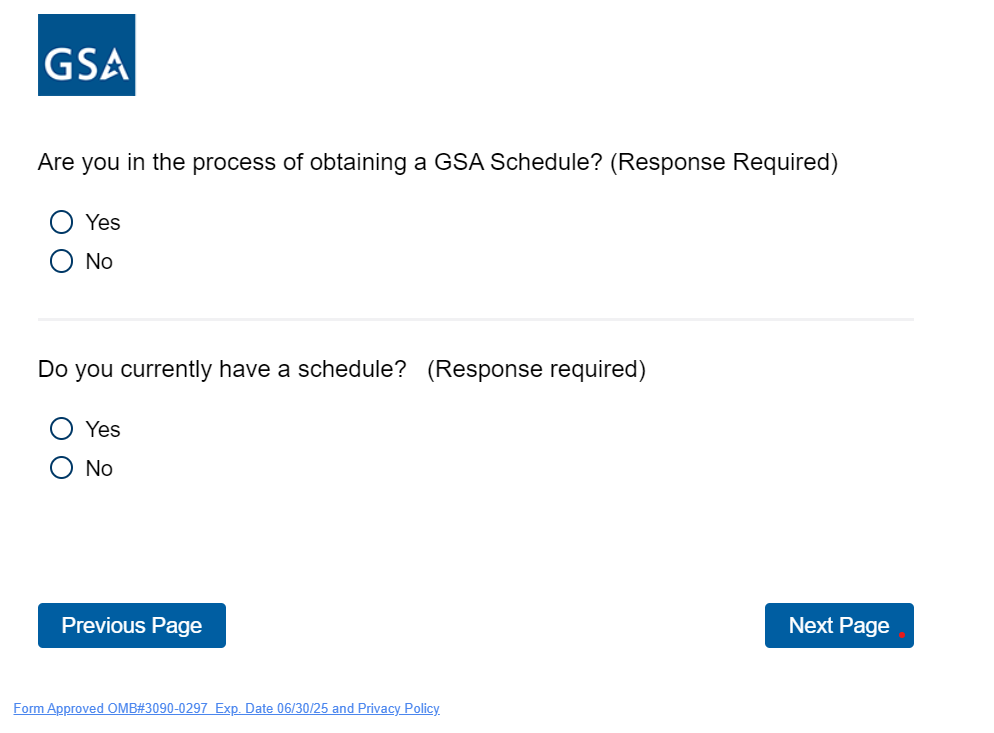Click the '(Response required)' note on the second question
This screenshot has height=733, width=994.
(x=536, y=369)
